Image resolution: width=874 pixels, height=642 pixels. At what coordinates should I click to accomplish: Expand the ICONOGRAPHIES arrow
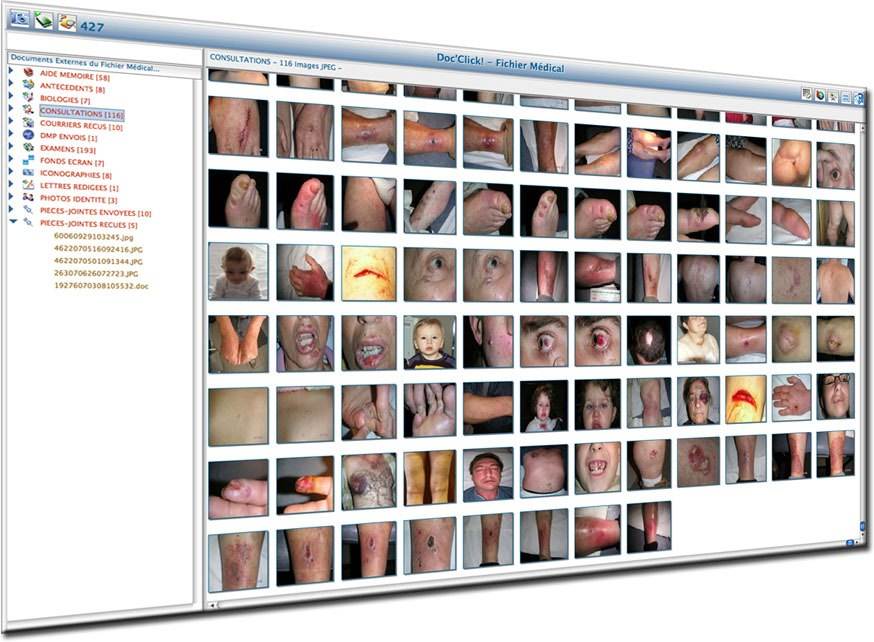click(11, 172)
